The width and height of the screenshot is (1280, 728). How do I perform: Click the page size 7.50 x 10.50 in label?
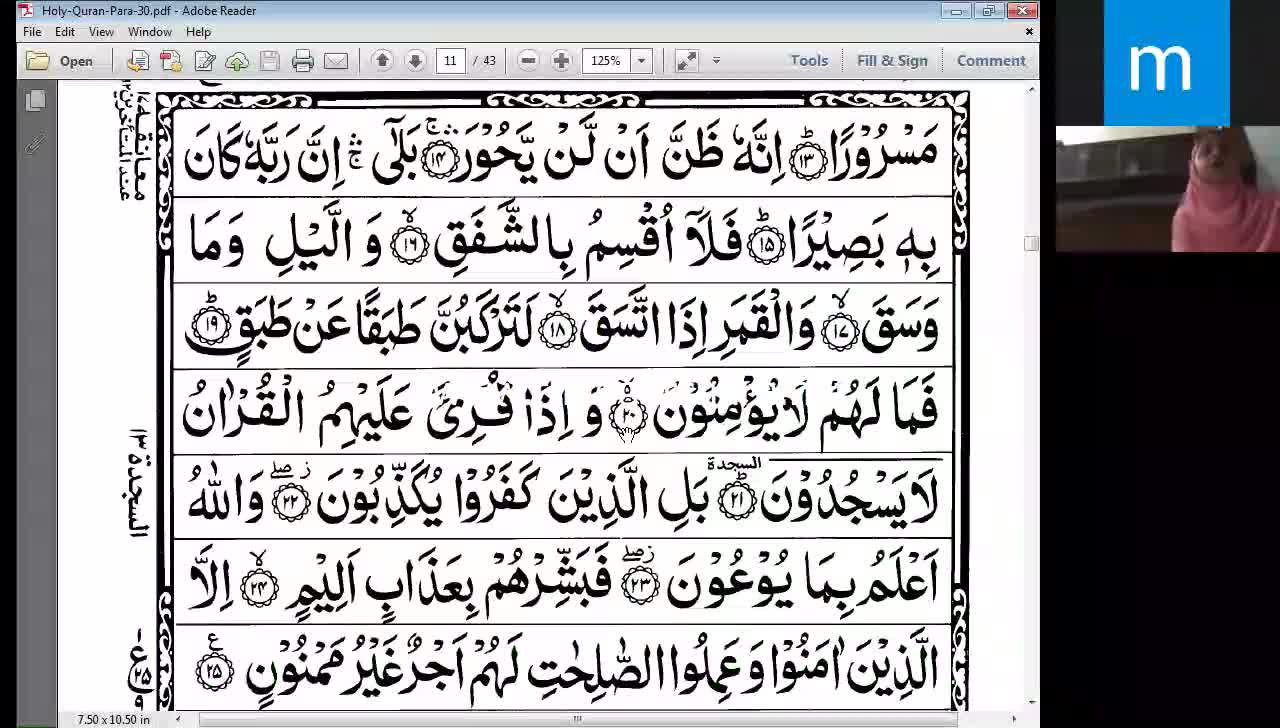[114, 719]
